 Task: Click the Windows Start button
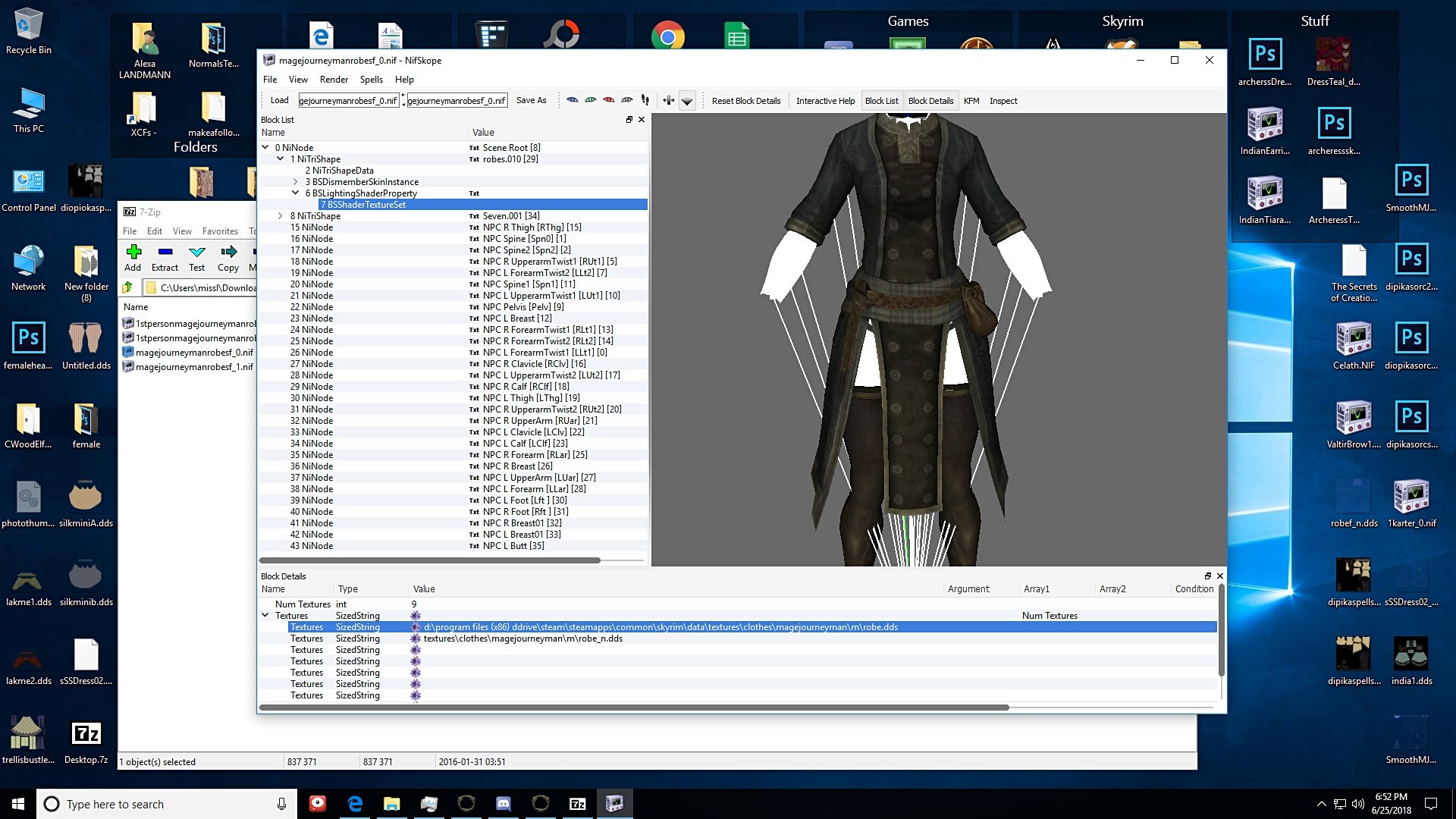pos(18,804)
